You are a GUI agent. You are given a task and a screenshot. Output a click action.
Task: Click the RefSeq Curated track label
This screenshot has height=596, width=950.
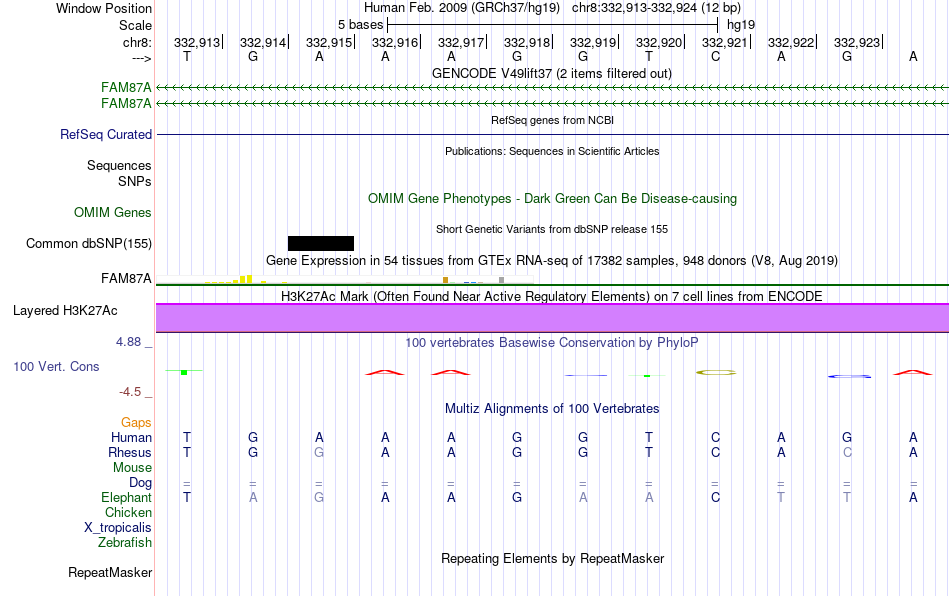click(x=106, y=134)
